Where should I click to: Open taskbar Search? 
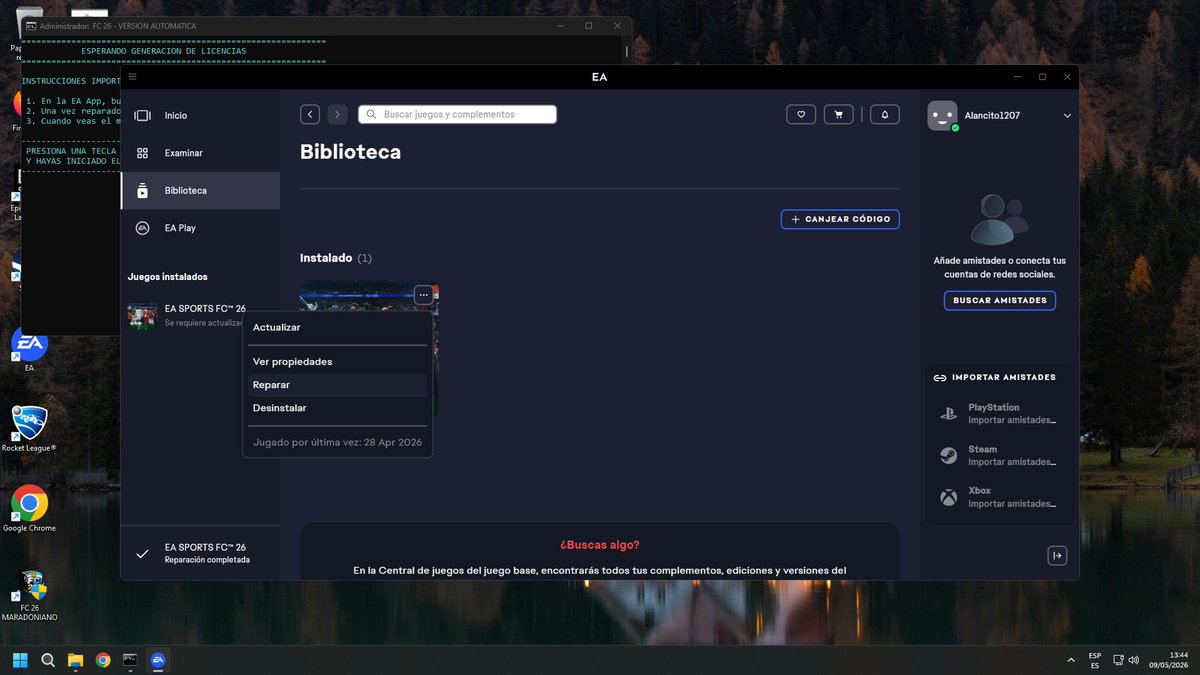pyautogui.click(x=48, y=660)
